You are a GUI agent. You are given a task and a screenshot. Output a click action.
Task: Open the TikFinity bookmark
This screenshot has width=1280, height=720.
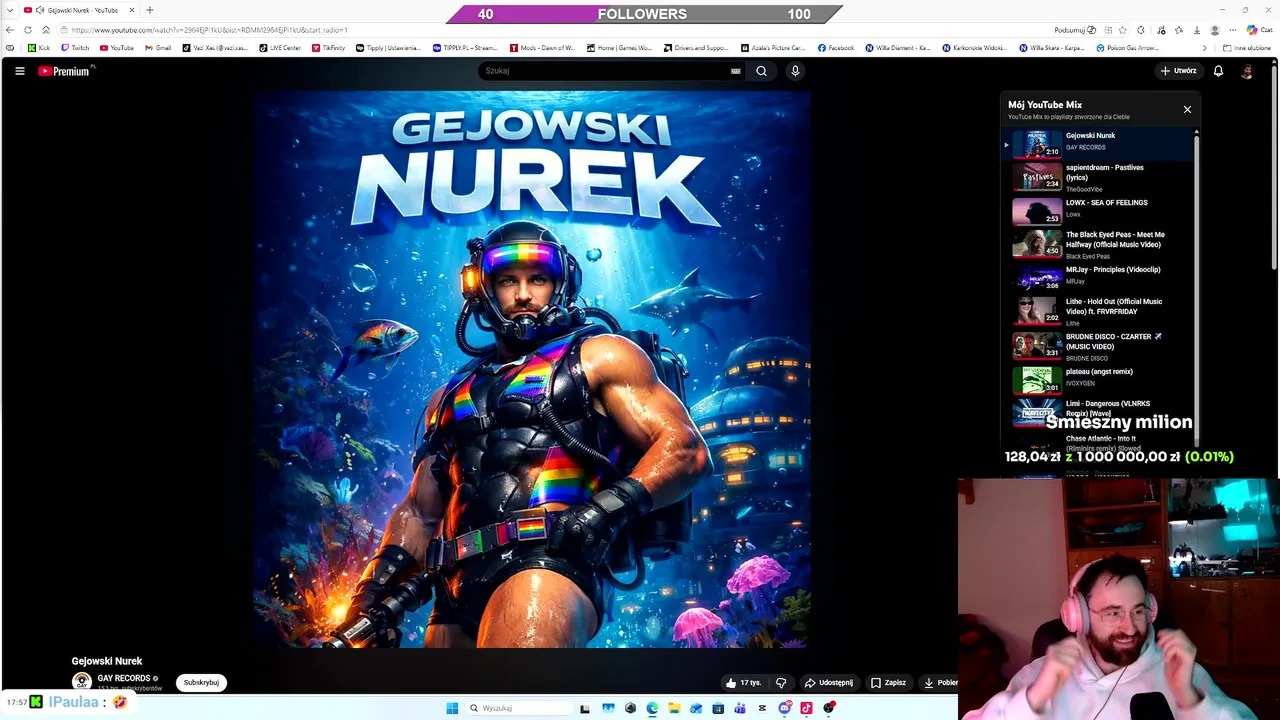328,48
